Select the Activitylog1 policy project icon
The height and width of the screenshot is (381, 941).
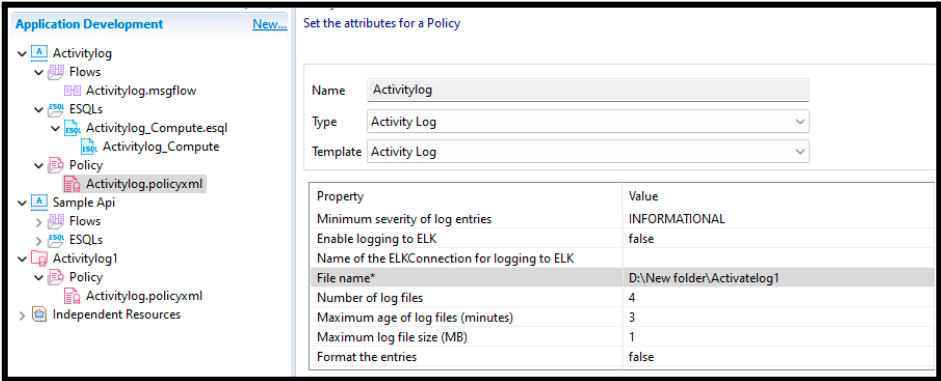(40, 258)
